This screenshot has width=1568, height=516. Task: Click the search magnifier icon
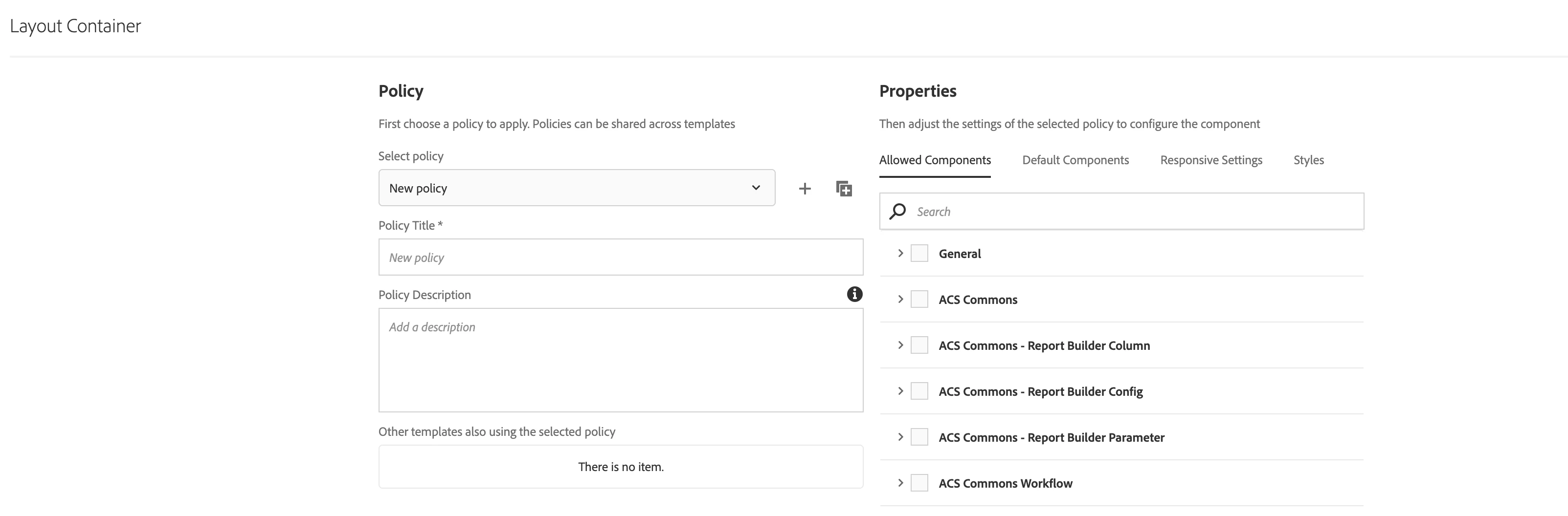tap(897, 211)
